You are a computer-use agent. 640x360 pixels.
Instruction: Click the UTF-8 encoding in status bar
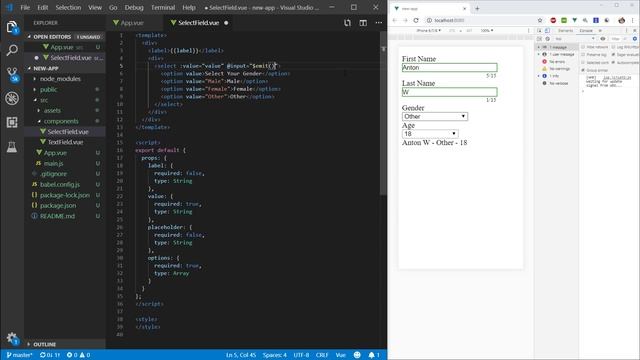(301, 355)
